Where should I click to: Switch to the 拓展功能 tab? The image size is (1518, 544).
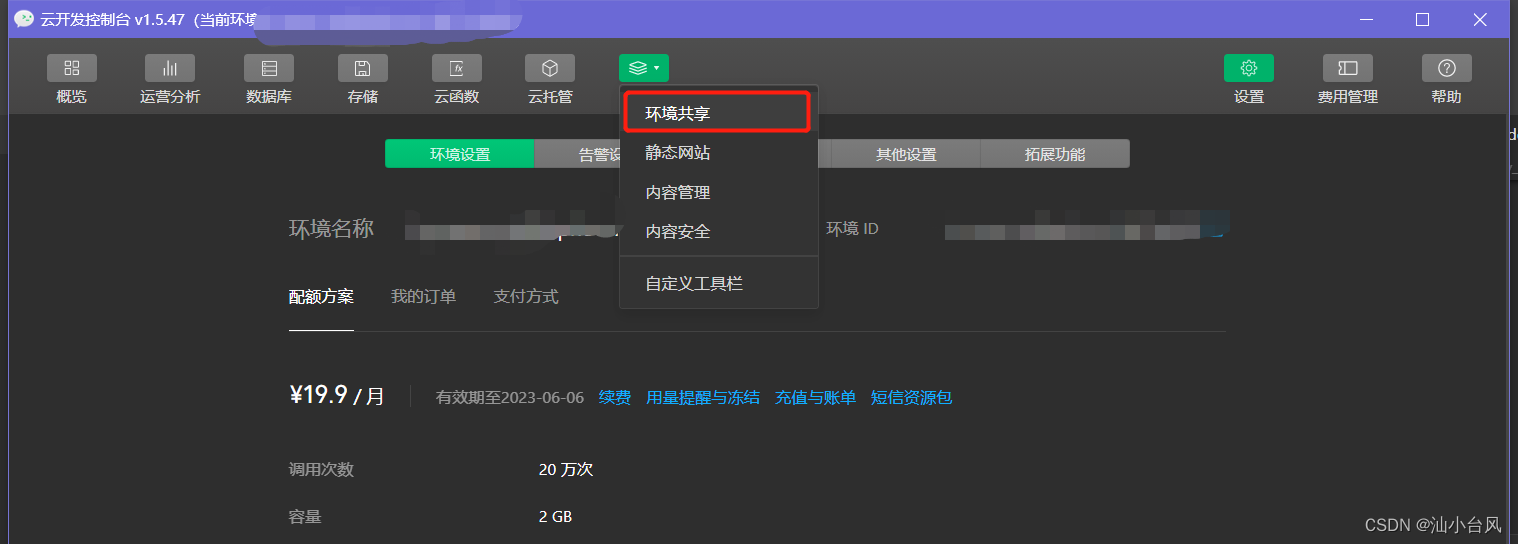click(1055, 154)
